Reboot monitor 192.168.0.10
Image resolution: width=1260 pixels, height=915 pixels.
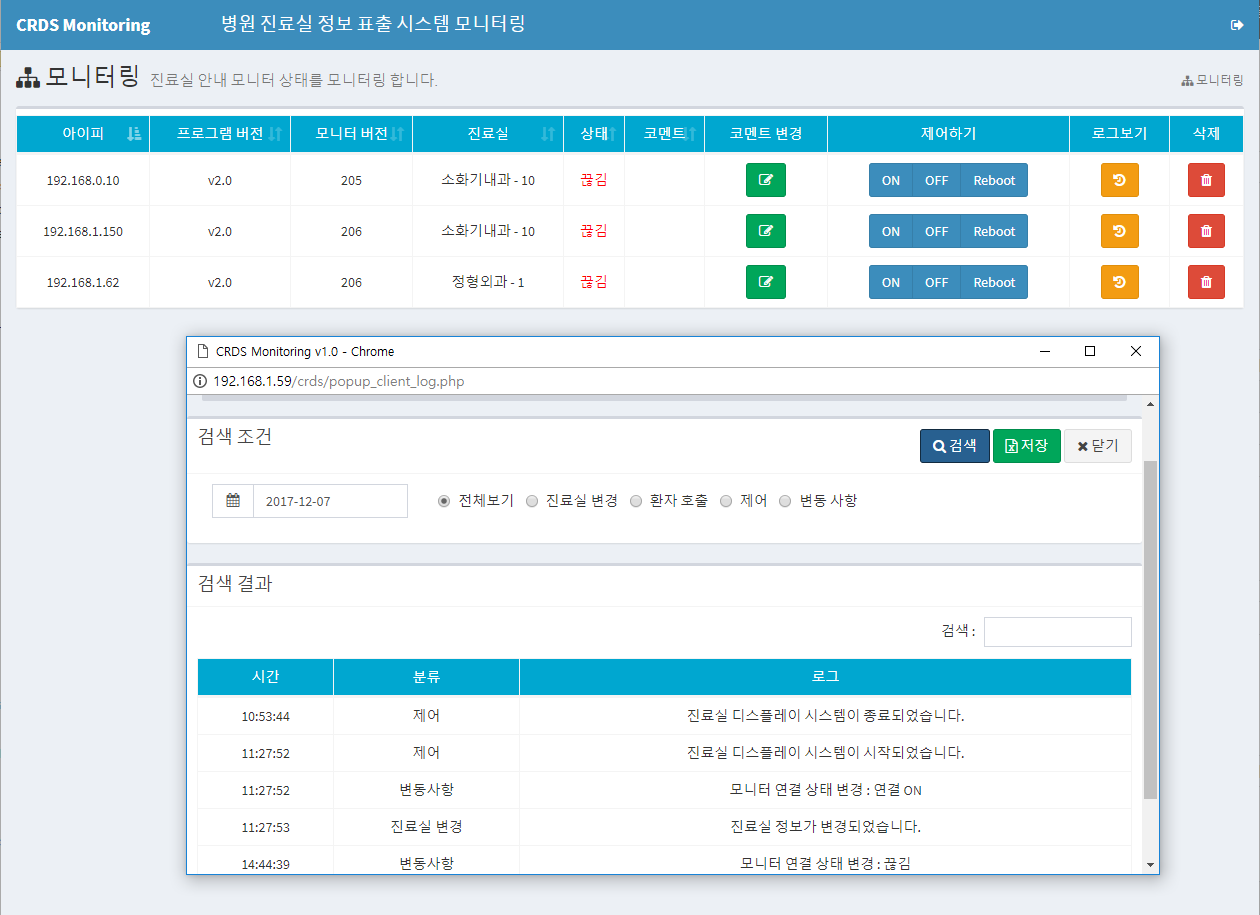coord(994,180)
